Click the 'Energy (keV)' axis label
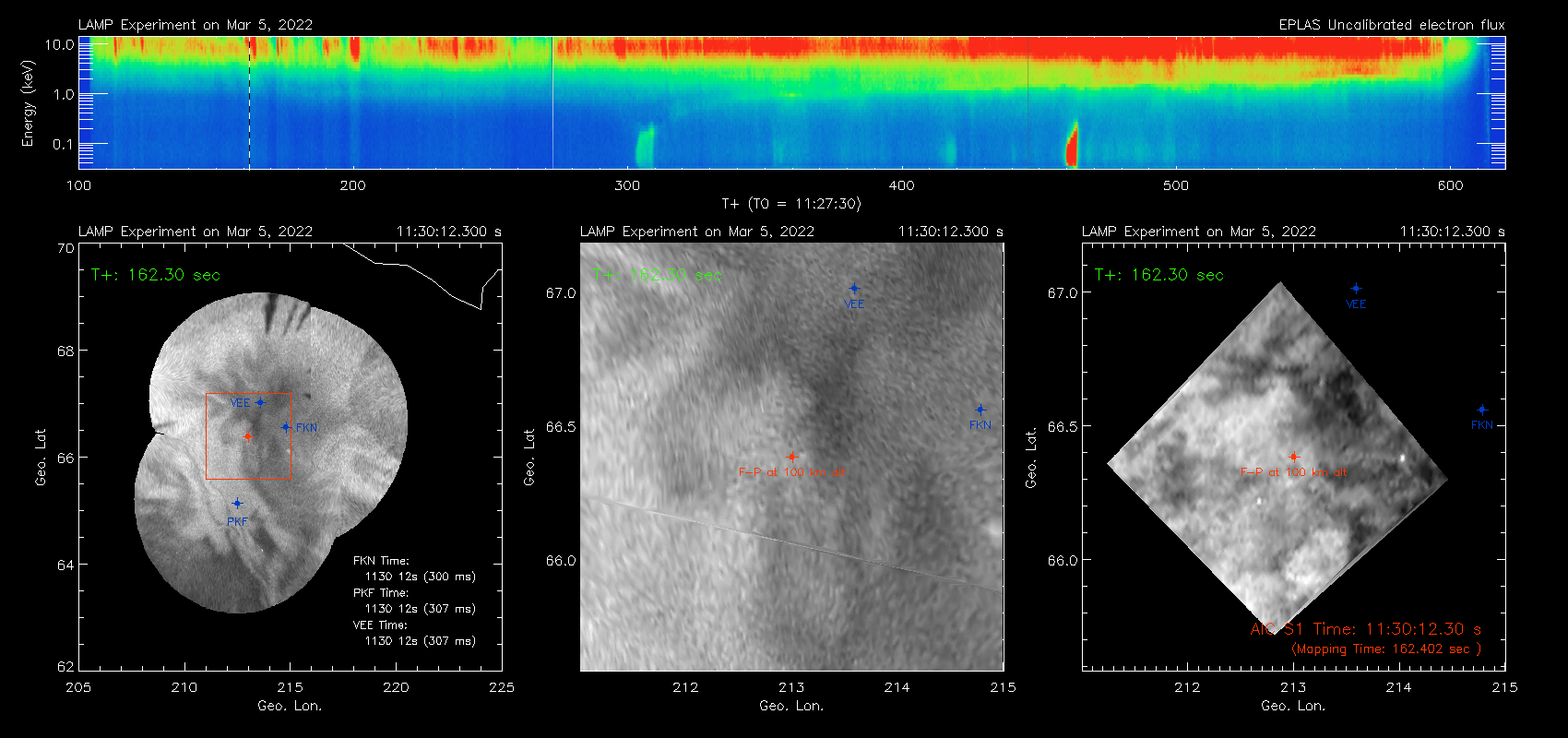The height and width of the screenshot is (738, 1568). pyautogui.click(x=29, y=103)
